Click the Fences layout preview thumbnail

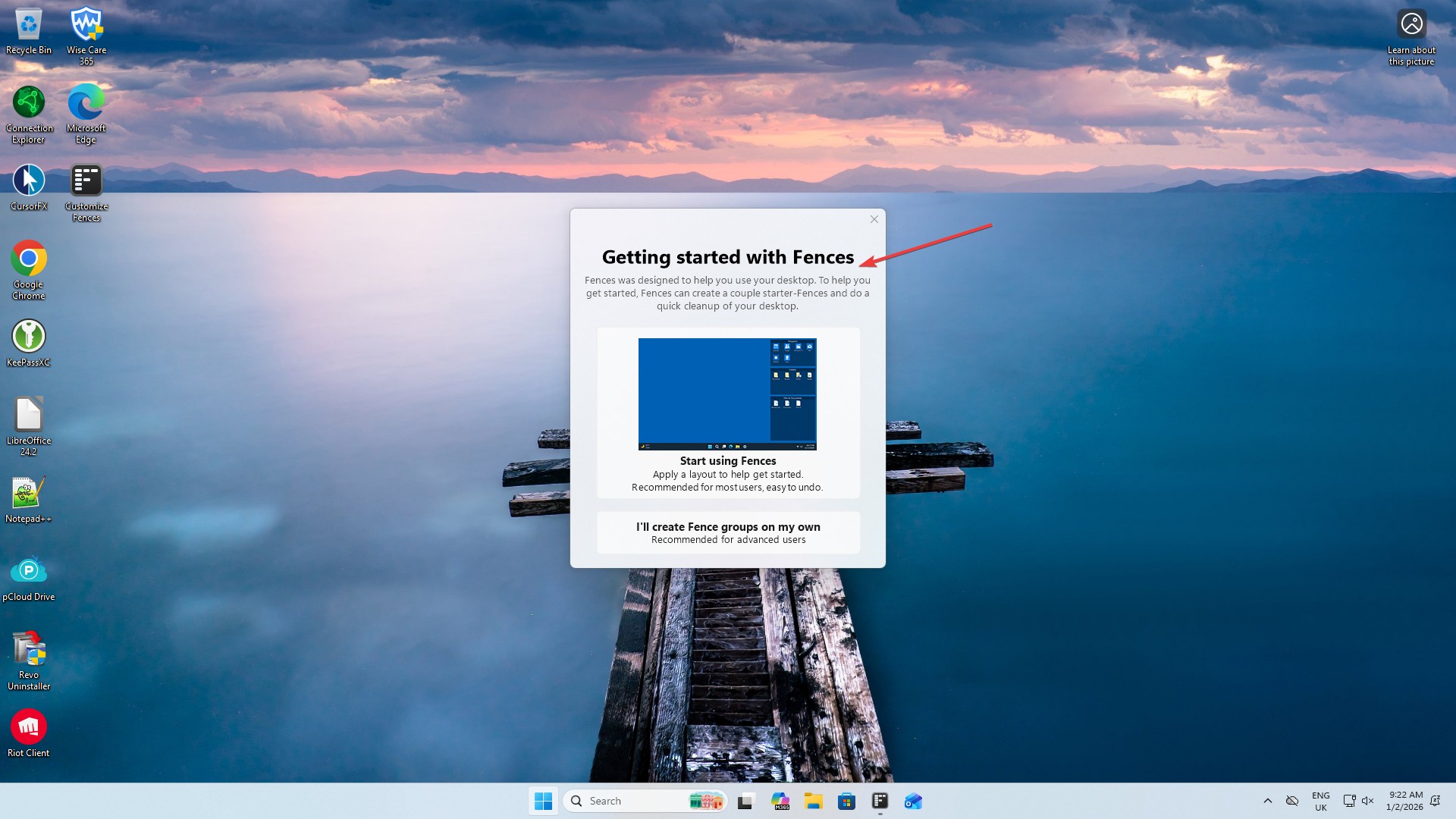click(727, 394)
